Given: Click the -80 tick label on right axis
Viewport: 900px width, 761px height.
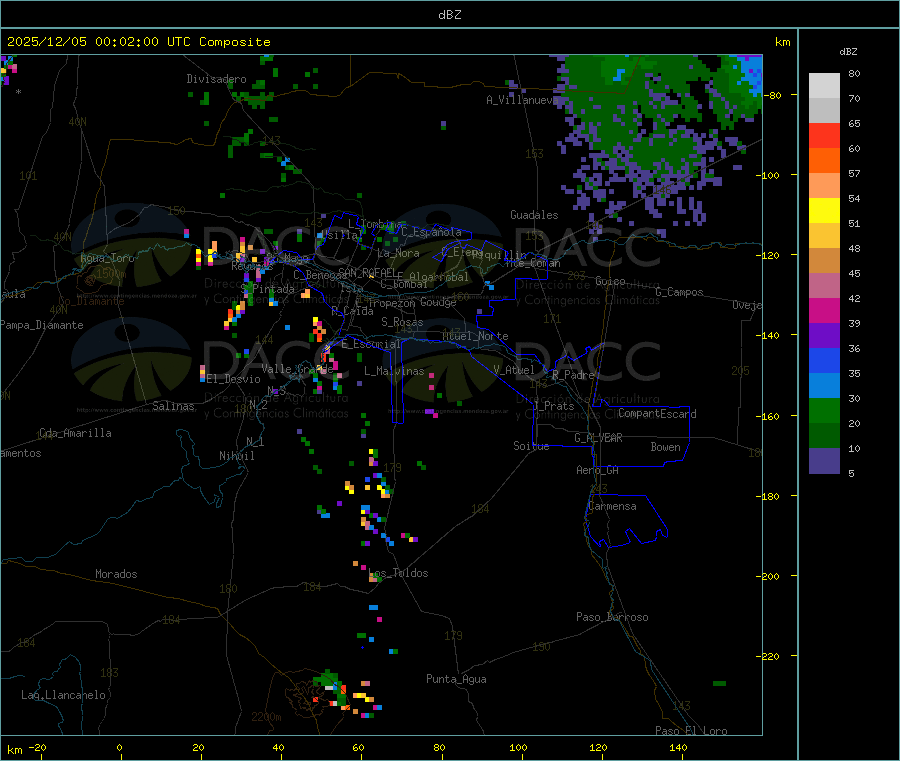Looking at the screenshot, I should coord(772,96).
